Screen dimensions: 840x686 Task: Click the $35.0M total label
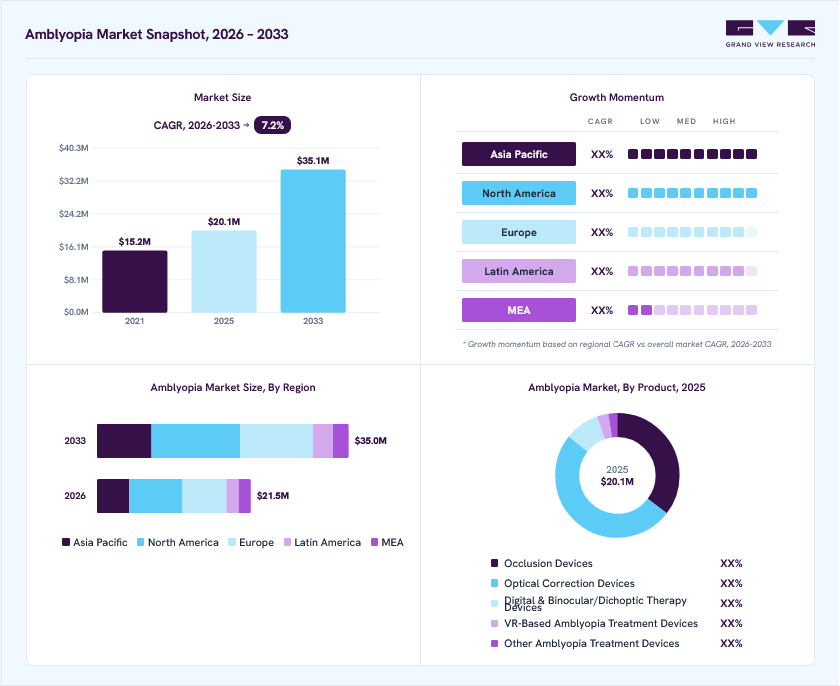[371, 441]
